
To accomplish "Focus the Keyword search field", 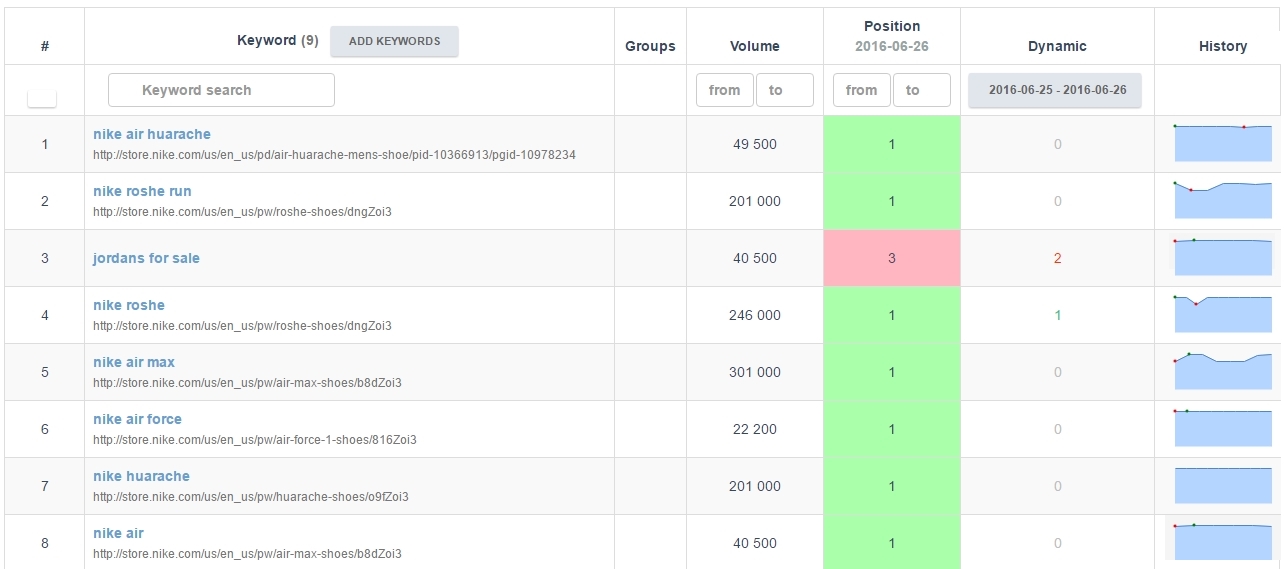I will coord(221,90).
